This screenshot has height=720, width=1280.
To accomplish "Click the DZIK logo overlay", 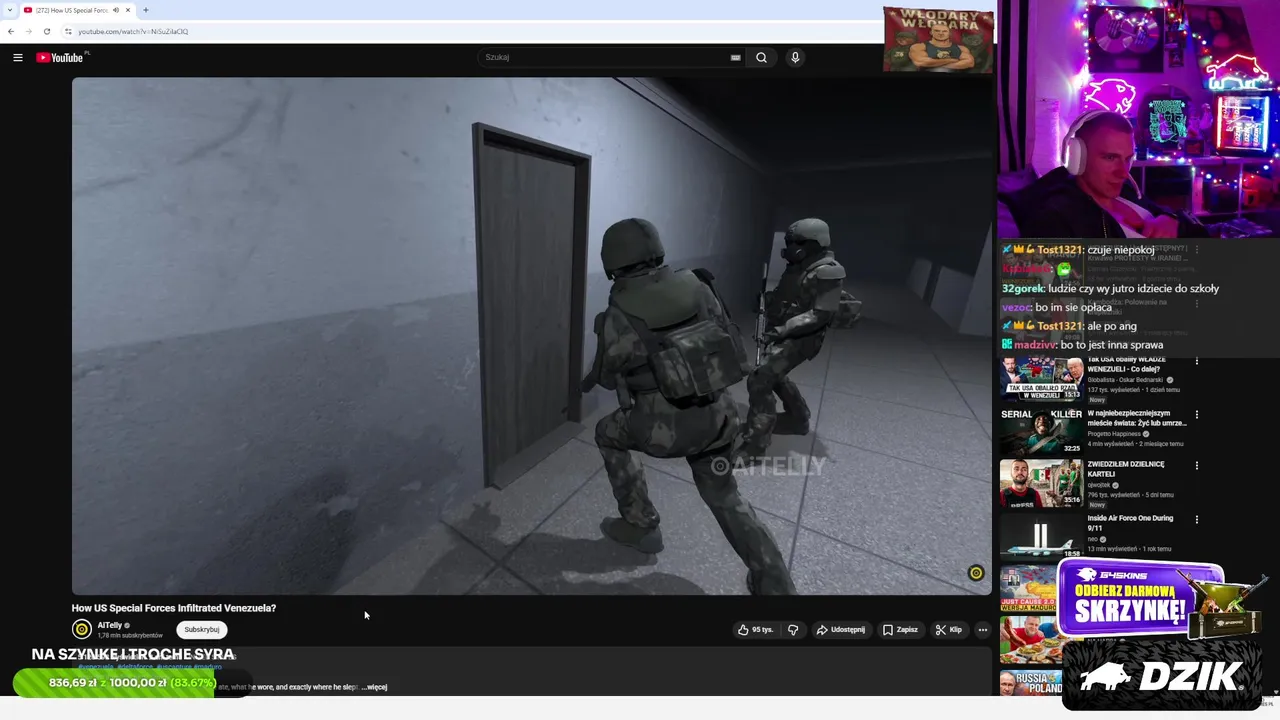I will point(1161,677).
